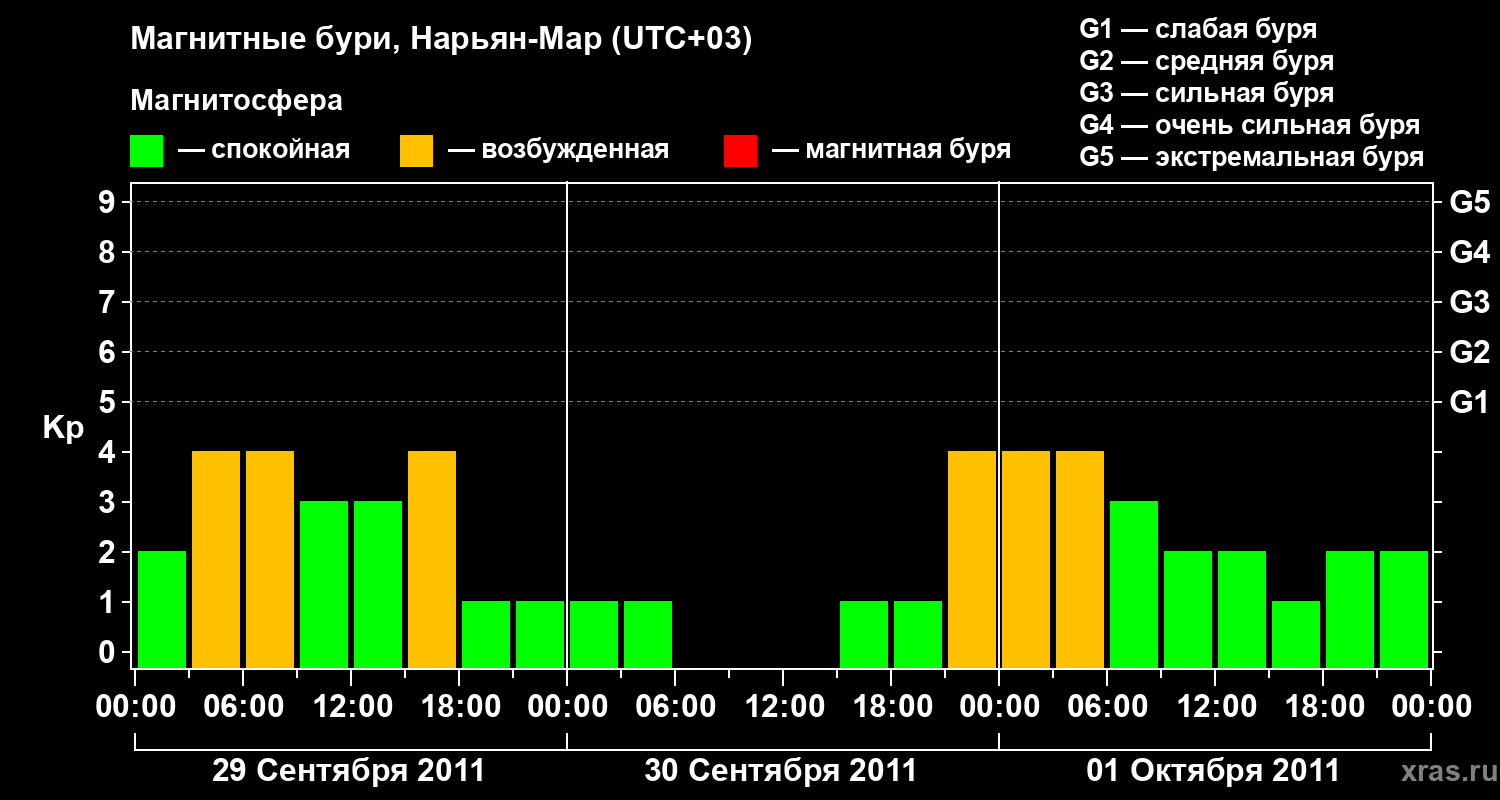Screen dimensions: 1500x800
Task: Click the 01 October 00:00–03:00 orange bar
Action: pos(1026,559)
